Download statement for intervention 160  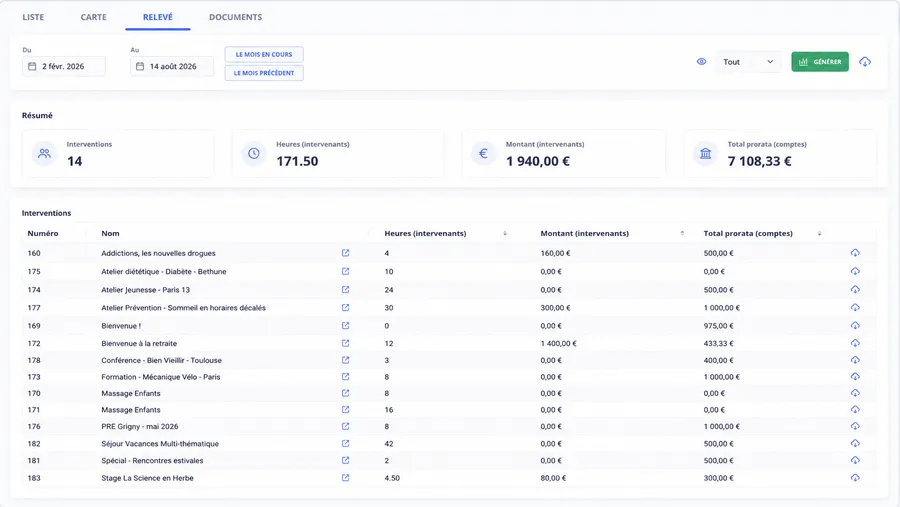click(x=855, y=253)
